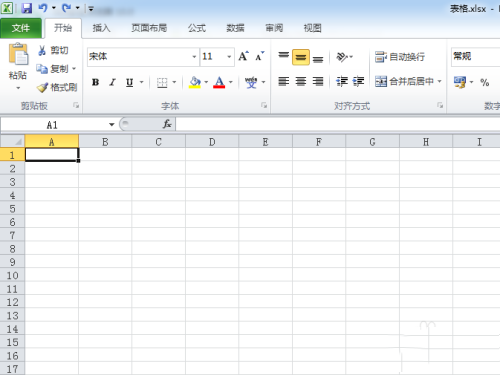Apply the fill color bucket

tap(195, 82)
